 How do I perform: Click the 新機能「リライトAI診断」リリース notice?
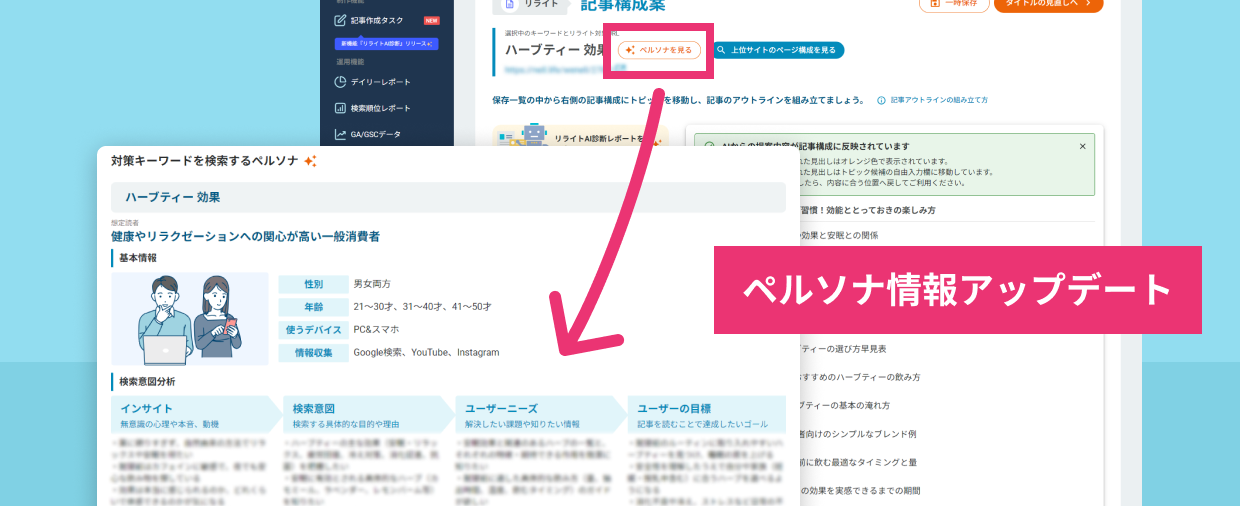pos(386,44)
